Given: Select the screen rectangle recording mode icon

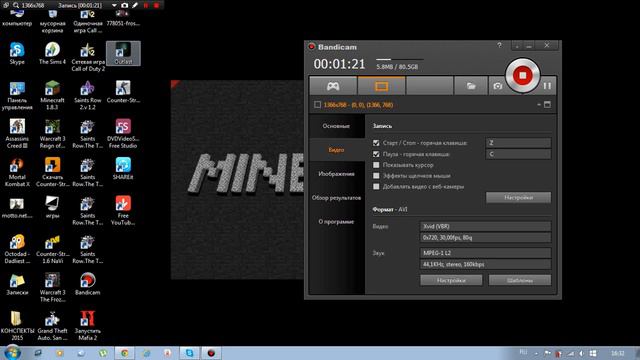Looking at the screenshot, I should pyautogui.click(x=382, y=86).
